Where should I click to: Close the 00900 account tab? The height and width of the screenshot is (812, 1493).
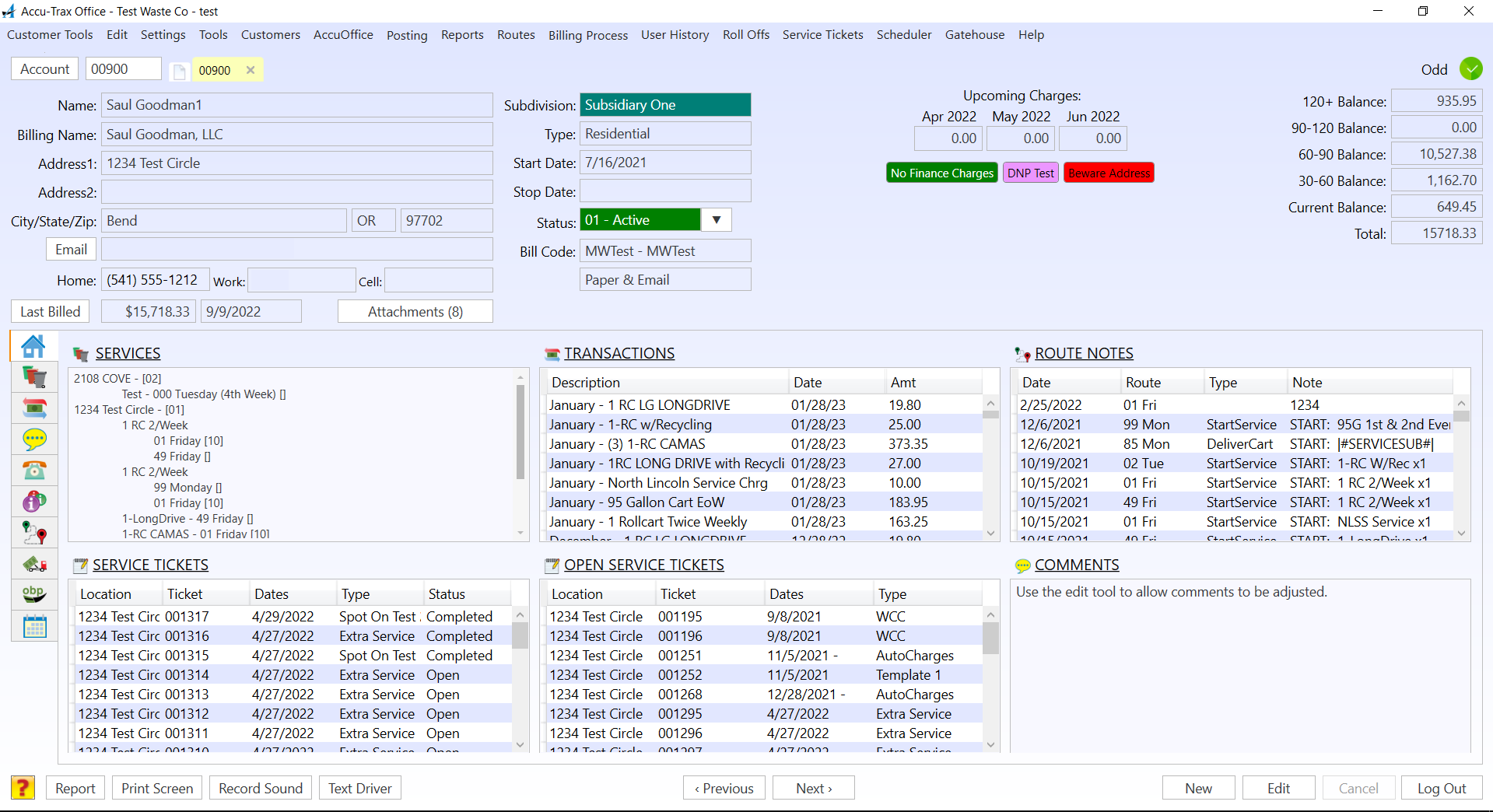tap(251, 70)
